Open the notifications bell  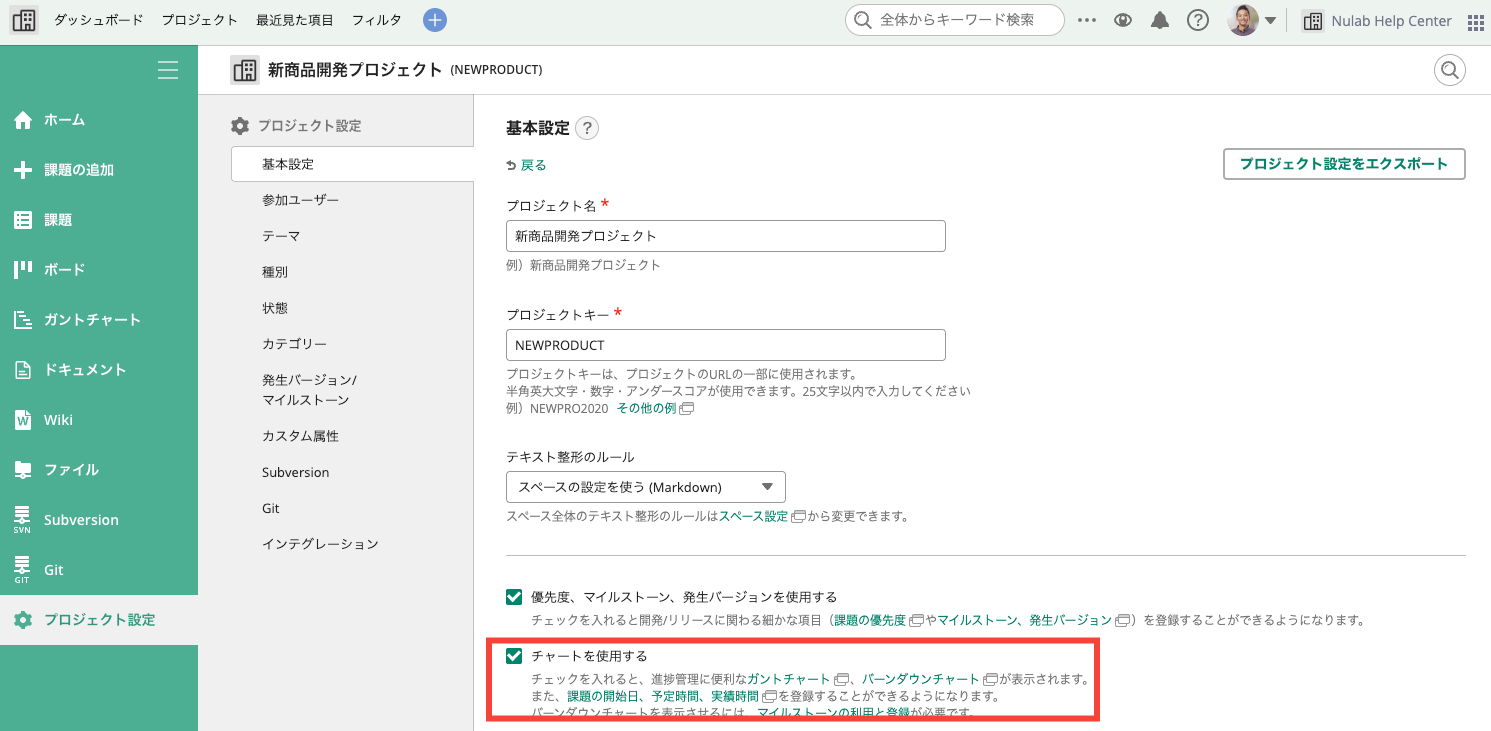pos(1160,20)
